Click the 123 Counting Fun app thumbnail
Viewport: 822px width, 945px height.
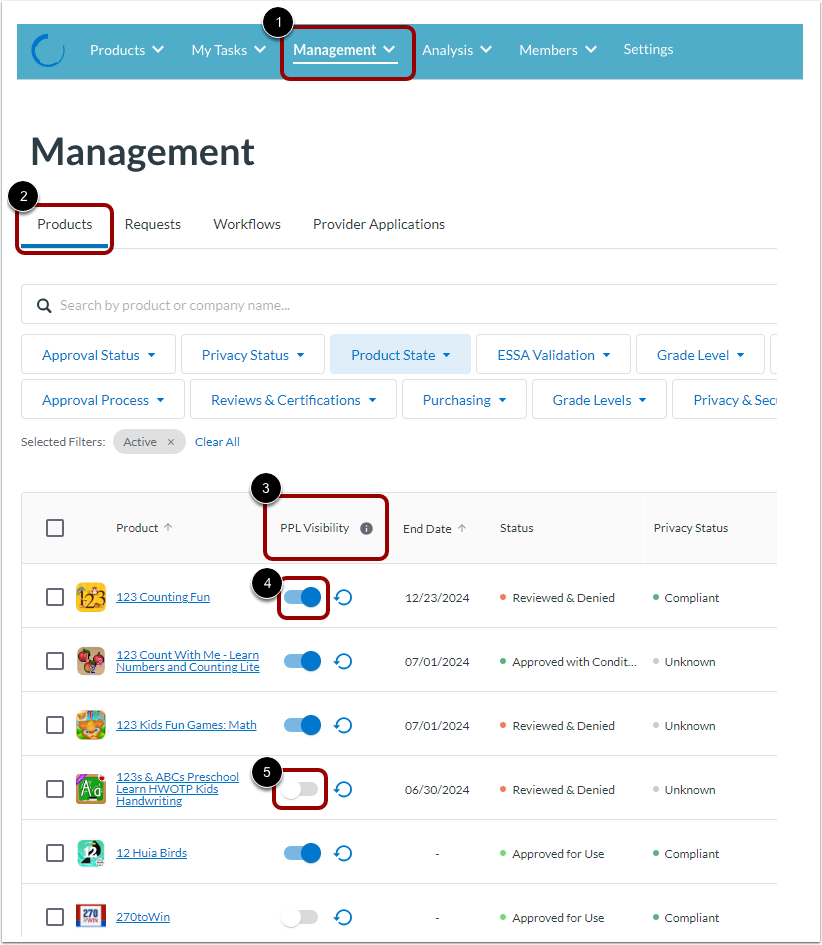91,597
